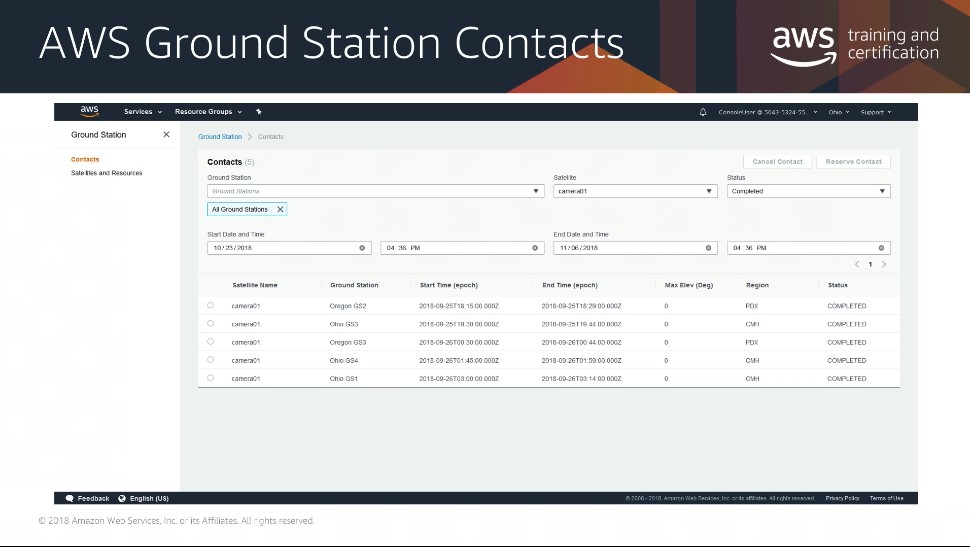The height and width of the screenshot is (547, 970).
Task: Clear the end date 11/06/2018 field
Action: tap(708, 248)
